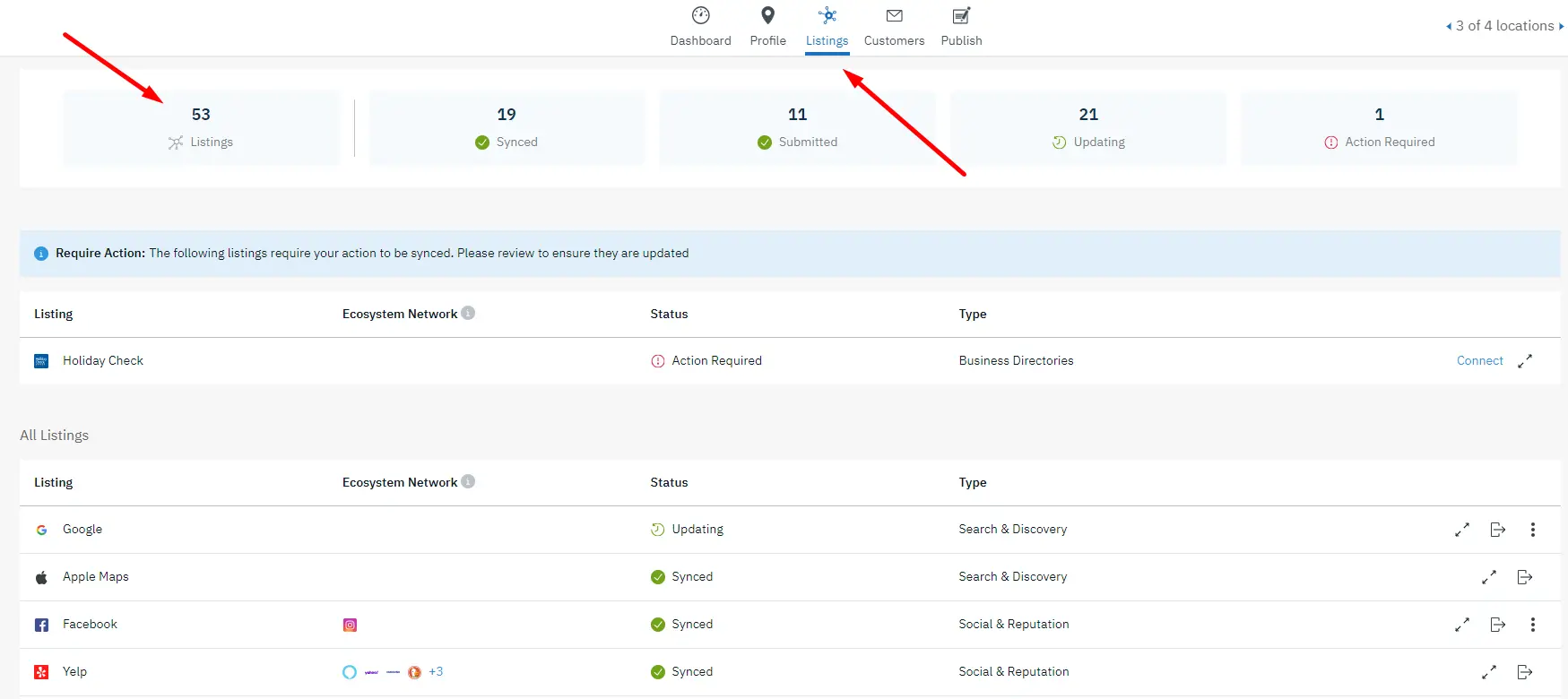Screen dimensions: 1568x699
Task: Go to next location arrow
Action: tap(1561, 26)
